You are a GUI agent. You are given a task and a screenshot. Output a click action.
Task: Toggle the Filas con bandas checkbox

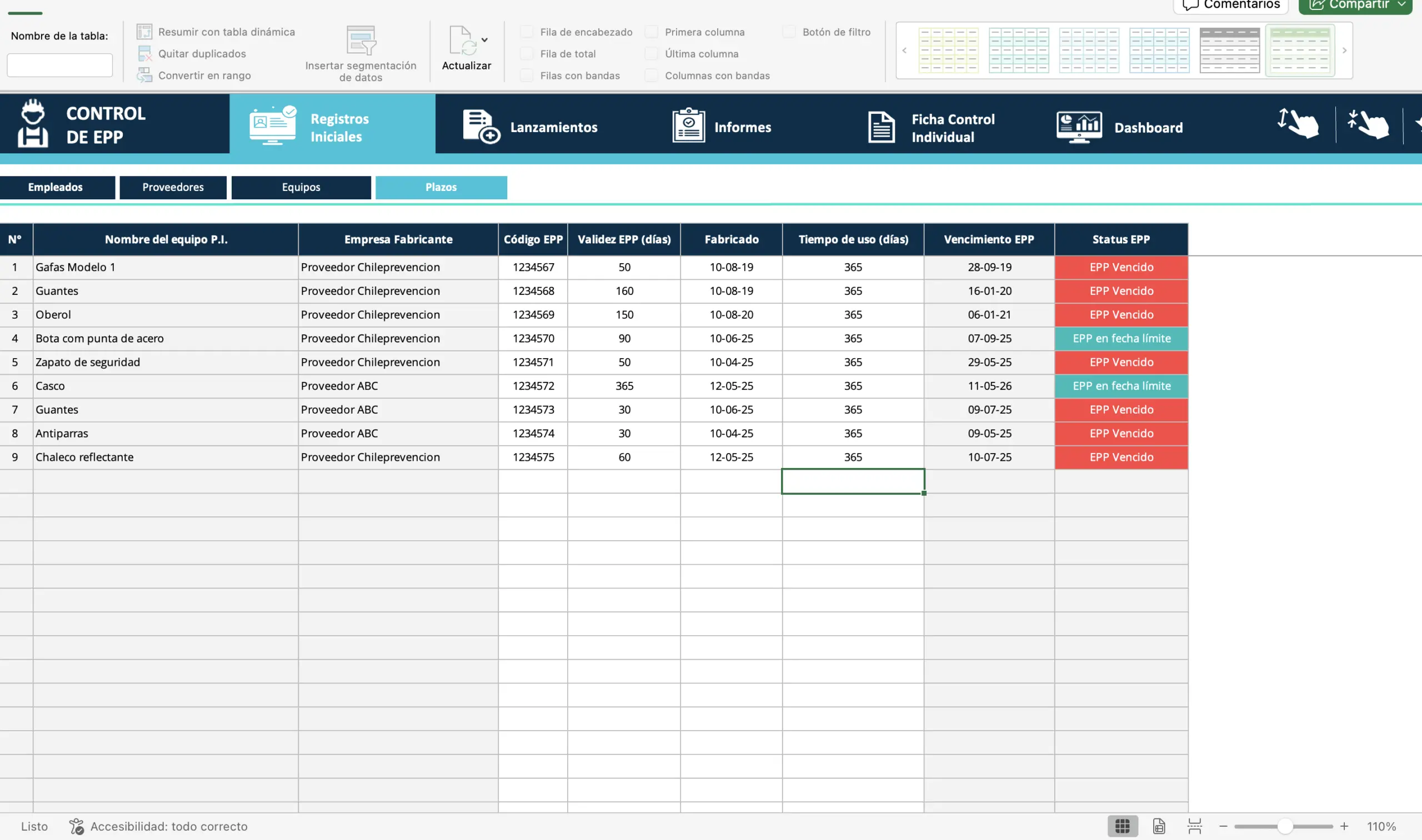pyautogui.click(x=527, y=76)
